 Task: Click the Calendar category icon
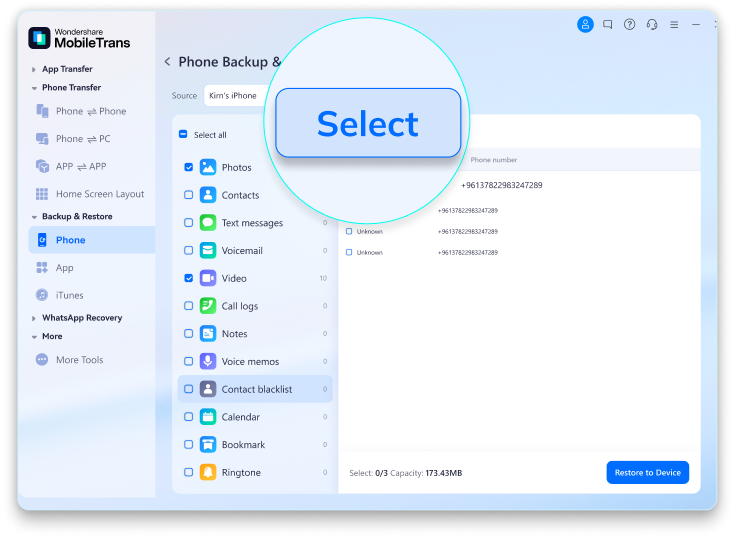tap(208, 417)
